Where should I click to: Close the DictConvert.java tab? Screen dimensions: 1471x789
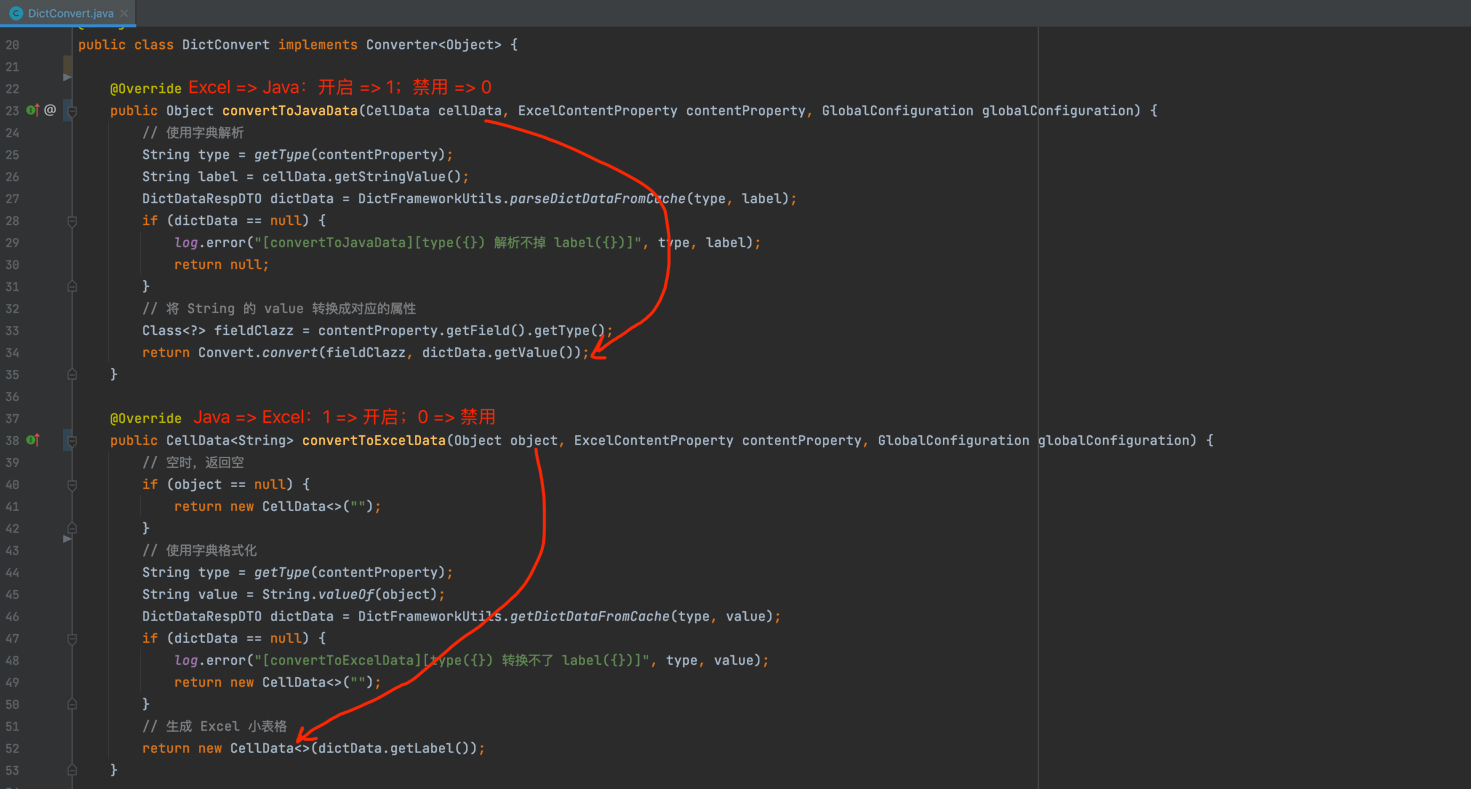point(124,13)
